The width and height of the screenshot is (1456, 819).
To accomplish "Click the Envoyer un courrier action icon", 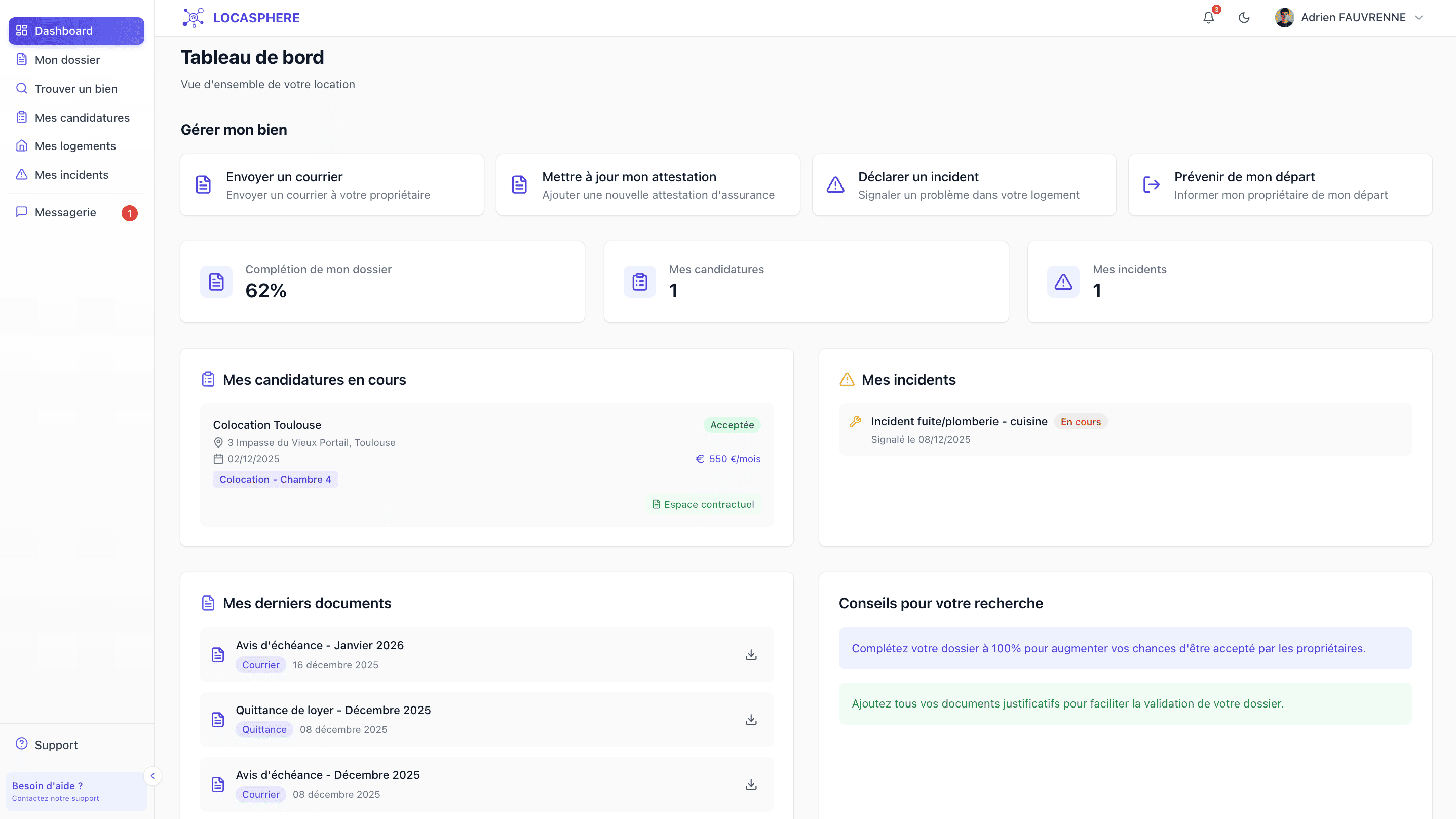I will point(203,184).
